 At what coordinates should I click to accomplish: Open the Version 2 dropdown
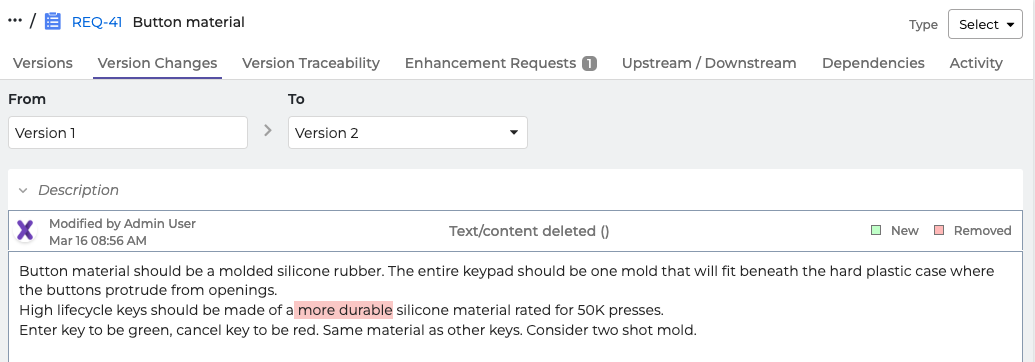point(407,133)
